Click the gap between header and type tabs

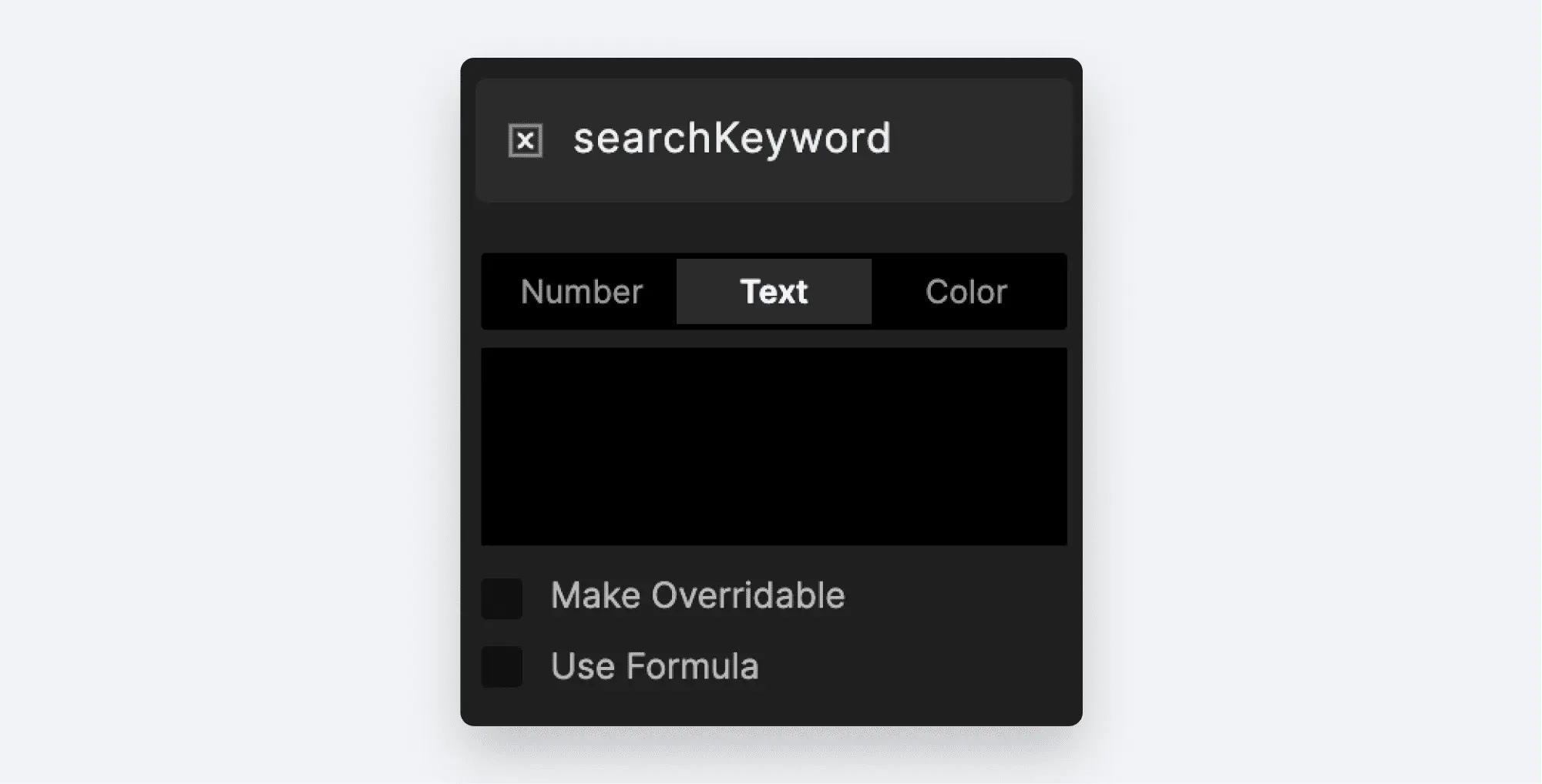pos(771,228)
